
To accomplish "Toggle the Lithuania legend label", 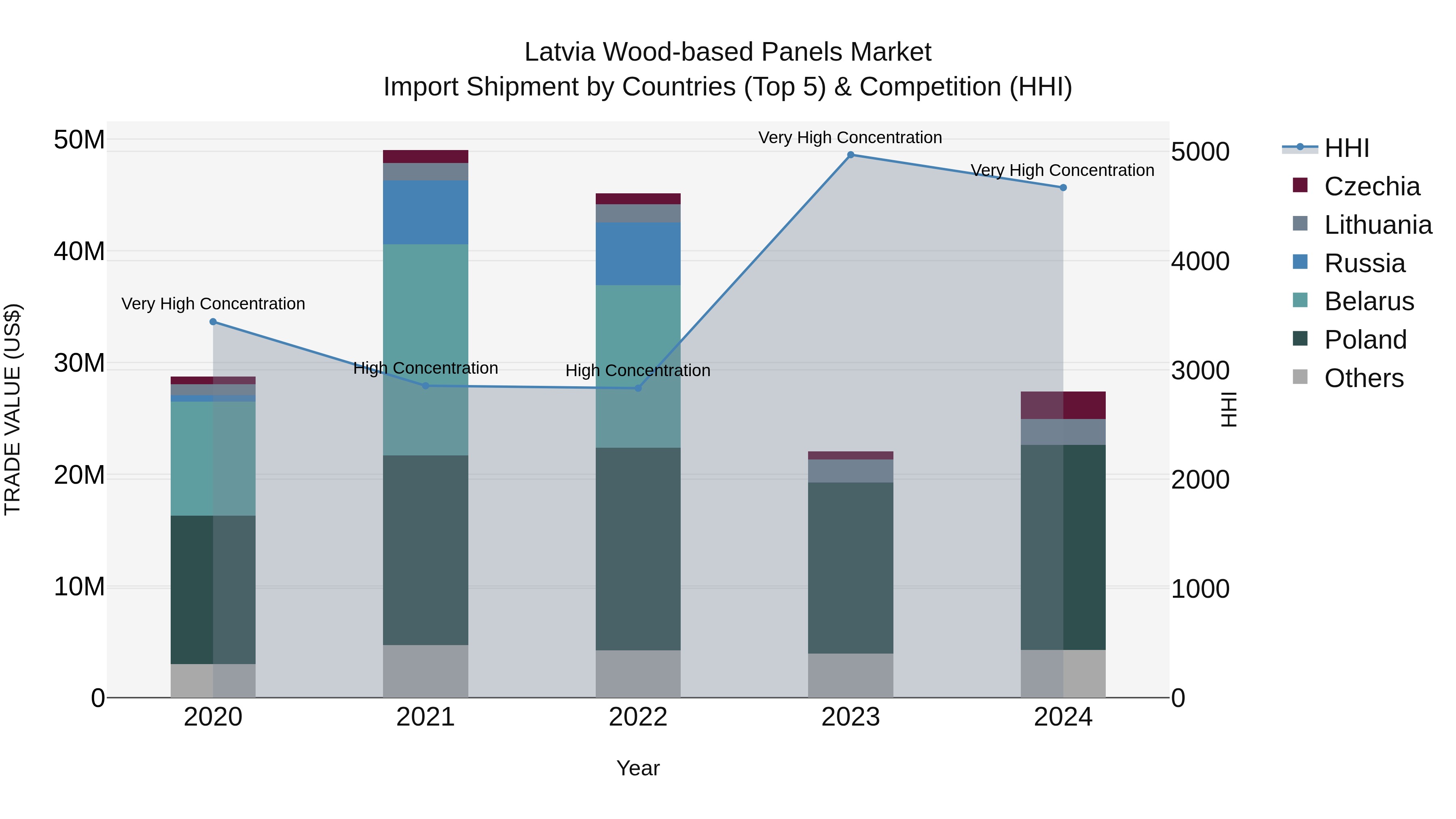I will tap(1378, 225).
